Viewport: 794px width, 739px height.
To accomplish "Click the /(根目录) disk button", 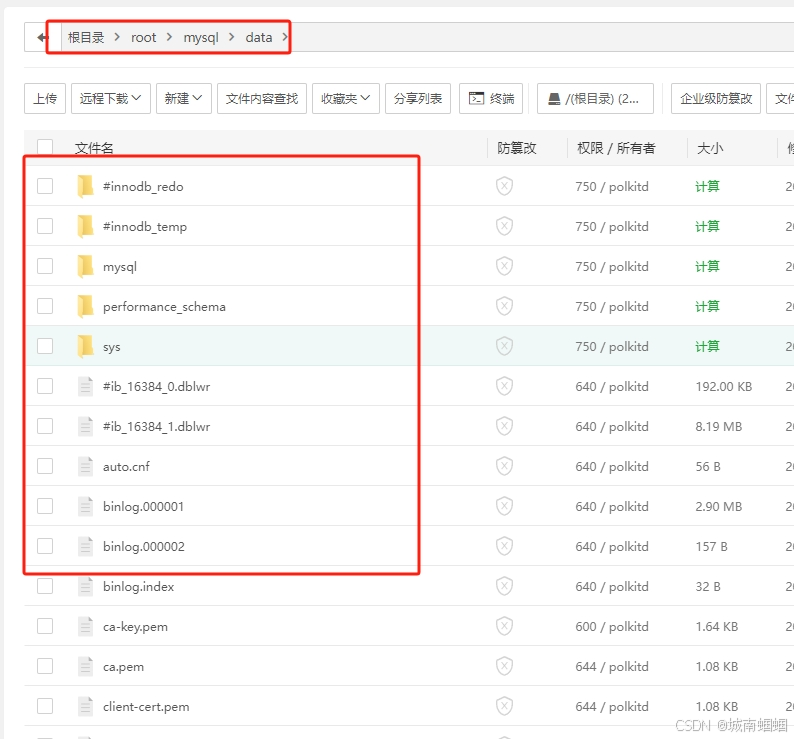I will coord(595,98).
